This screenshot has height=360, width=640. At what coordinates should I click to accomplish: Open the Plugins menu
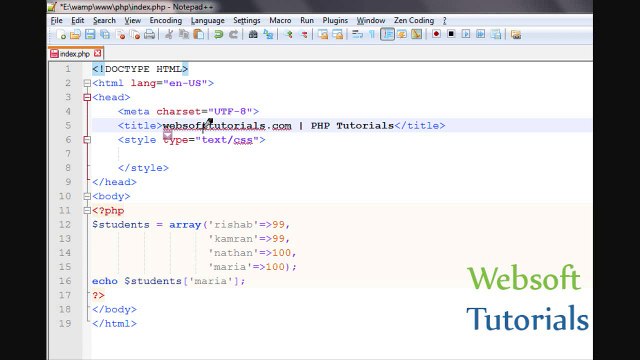[335, 20]
